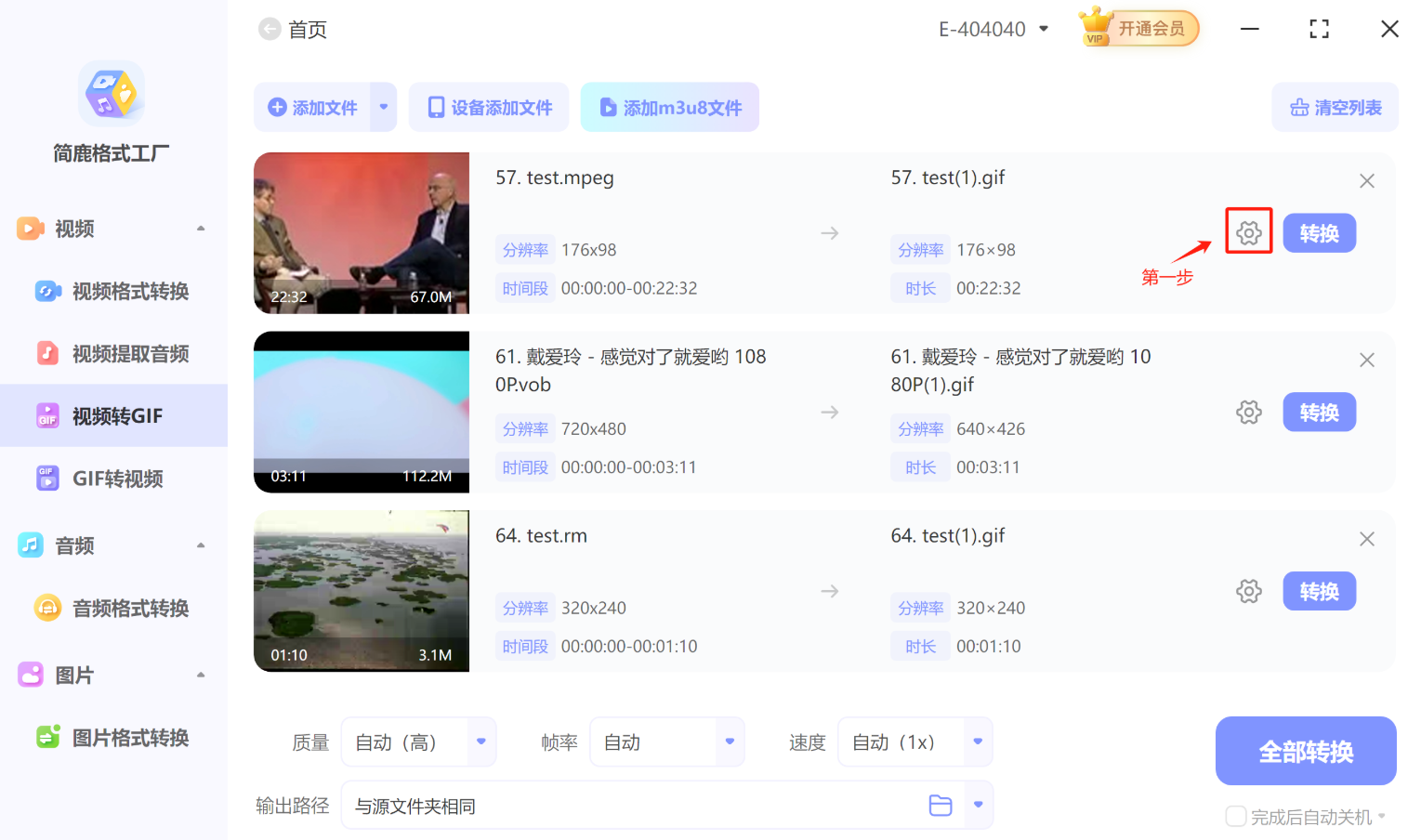Click the VIP 开通会员 crown badge
This screenshot has height=840, width=1421.
[x=1138, y=28]
